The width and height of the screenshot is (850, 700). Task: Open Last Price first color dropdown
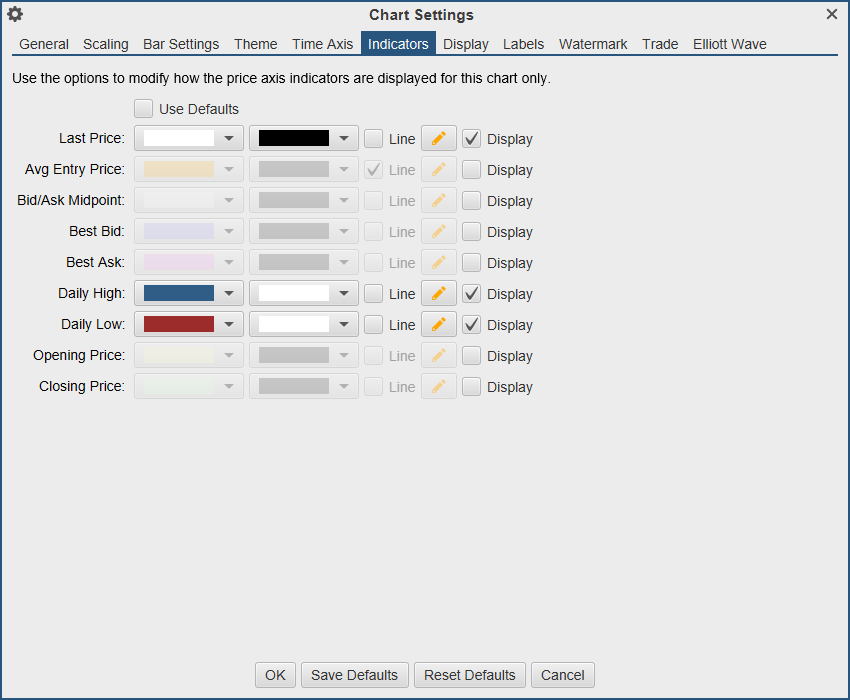coord(230,139)
